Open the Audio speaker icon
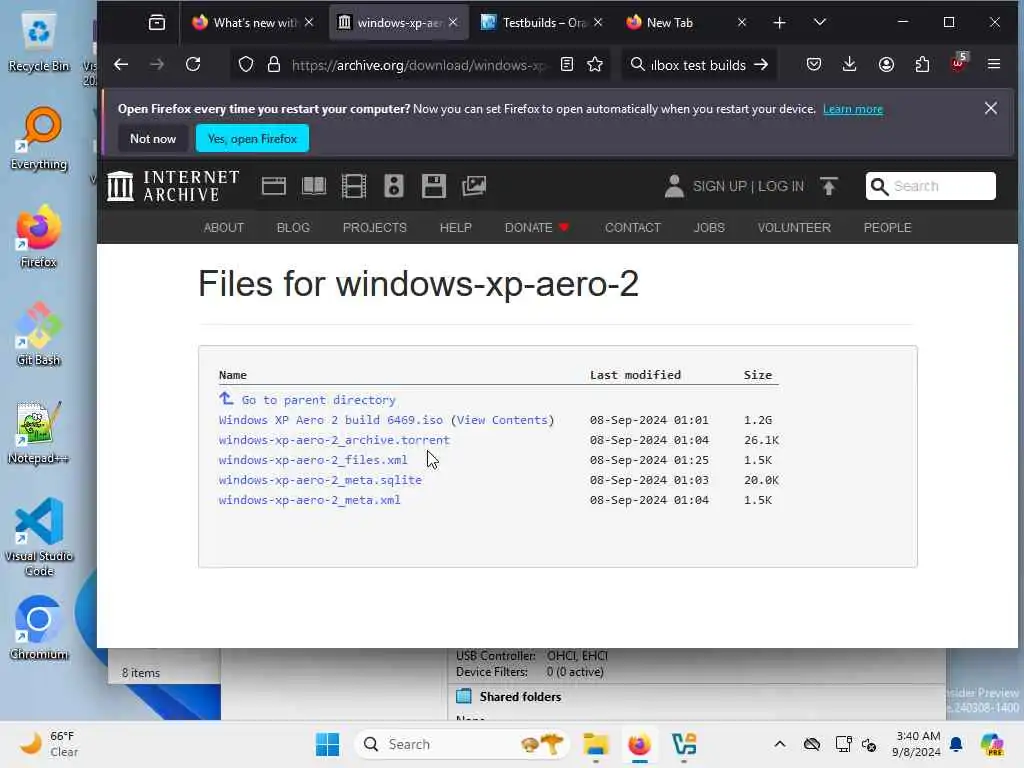This screenshot has height=768, width=1024. coord(394,186)
